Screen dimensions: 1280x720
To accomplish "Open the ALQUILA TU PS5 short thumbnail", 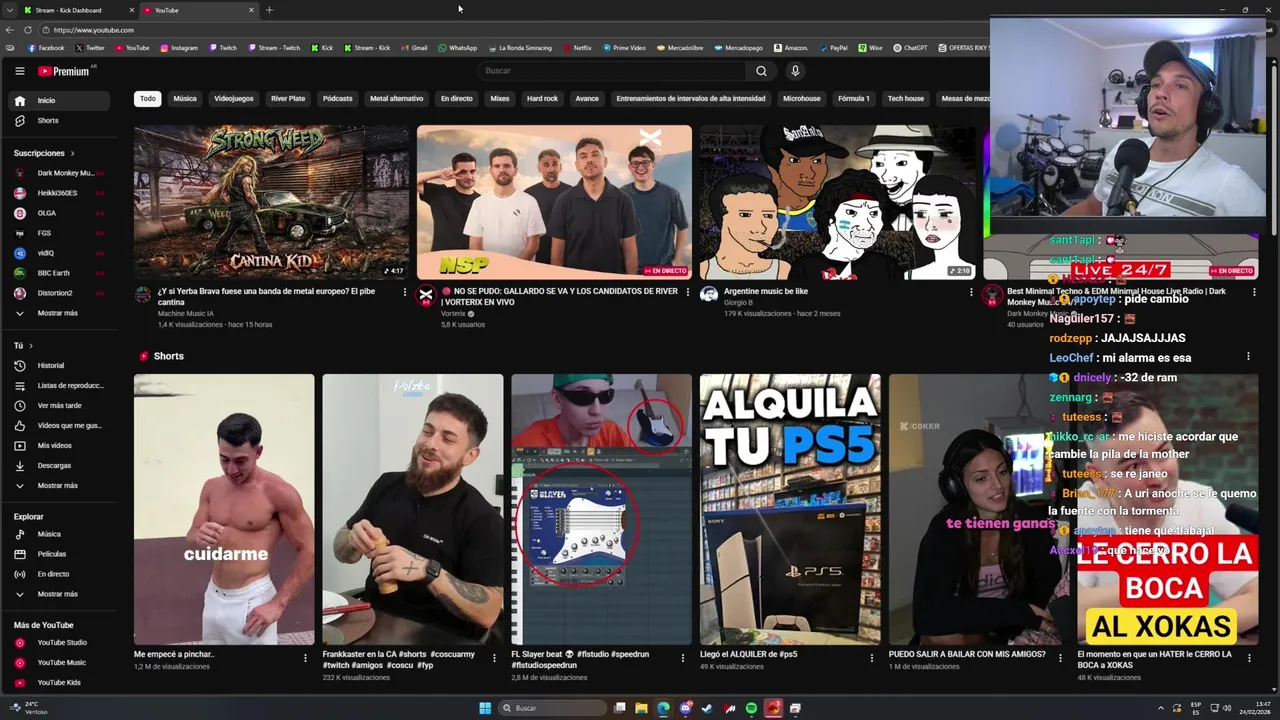I will pos(790,509).
